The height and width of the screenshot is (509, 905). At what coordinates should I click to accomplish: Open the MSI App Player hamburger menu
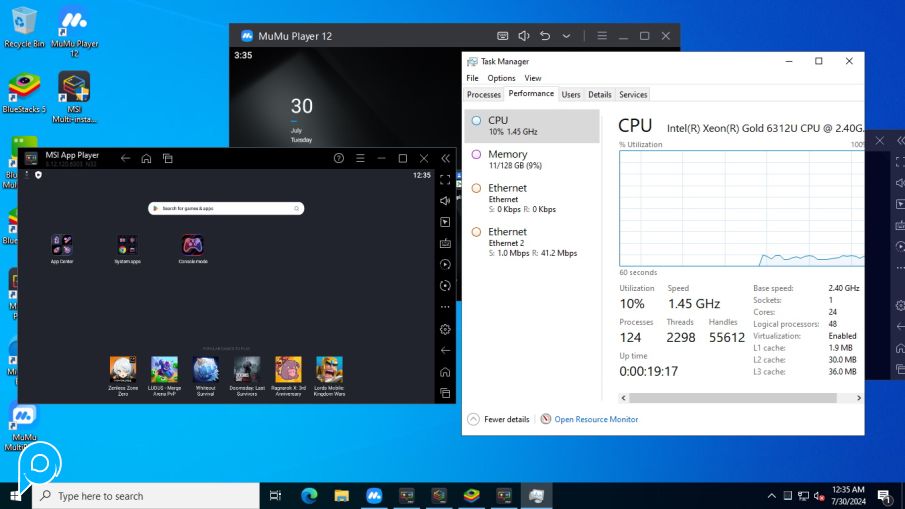[360, 158]
